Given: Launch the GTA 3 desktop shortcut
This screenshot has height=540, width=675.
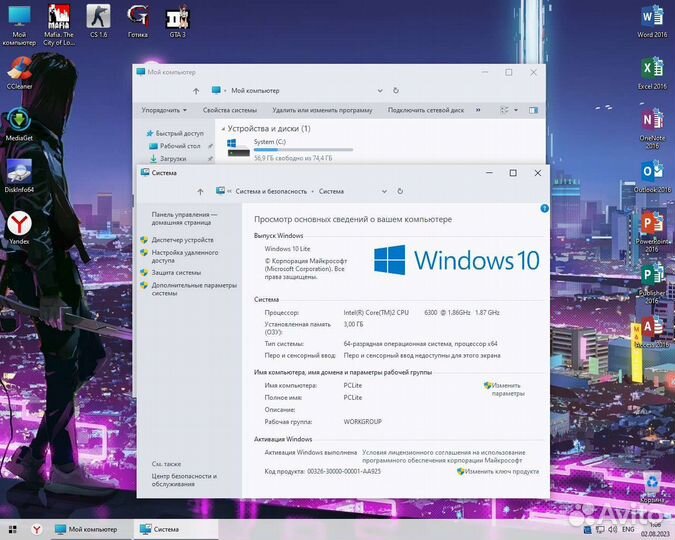Looking at the screenshot, I should coord(177,21).
